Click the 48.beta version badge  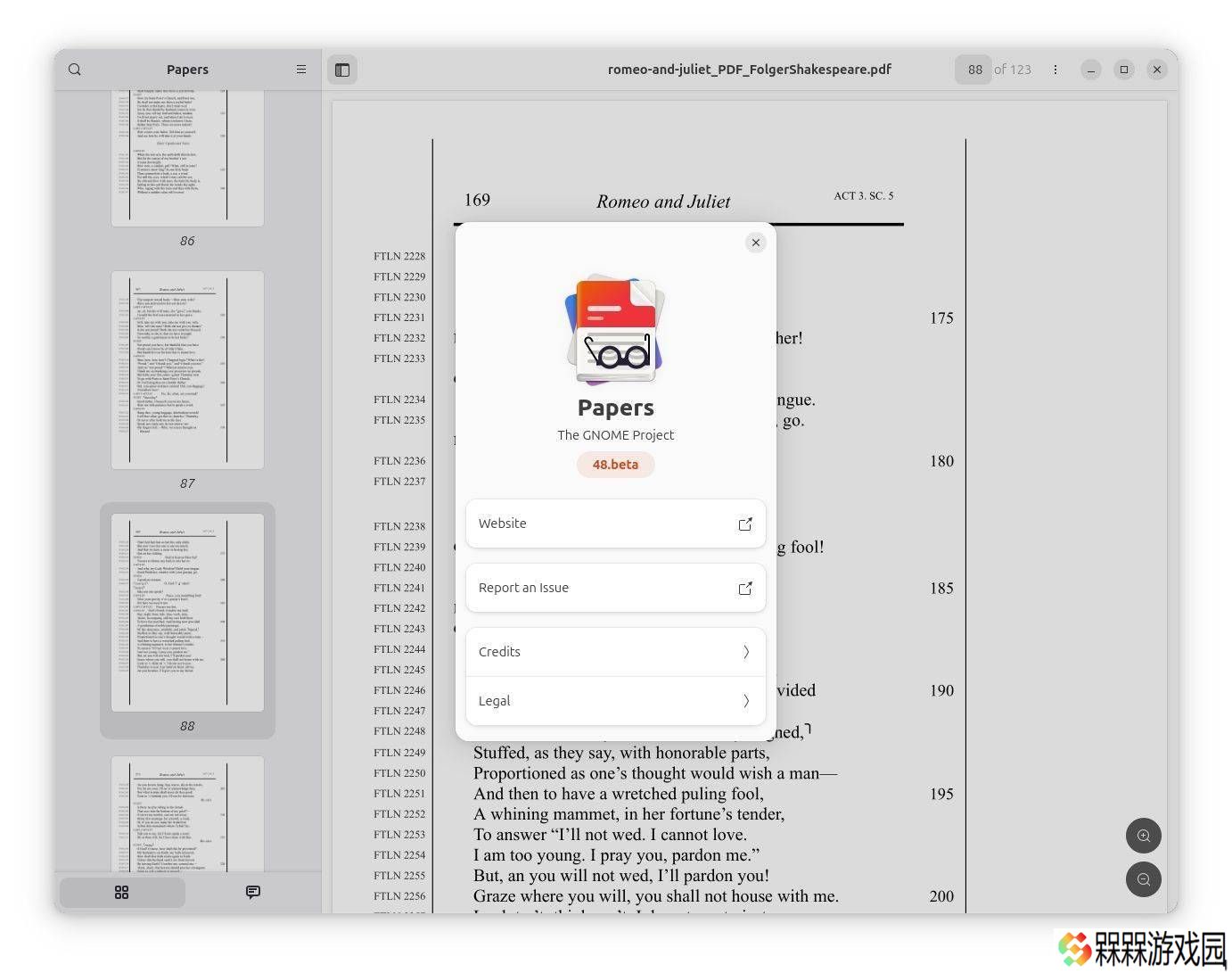616,465
